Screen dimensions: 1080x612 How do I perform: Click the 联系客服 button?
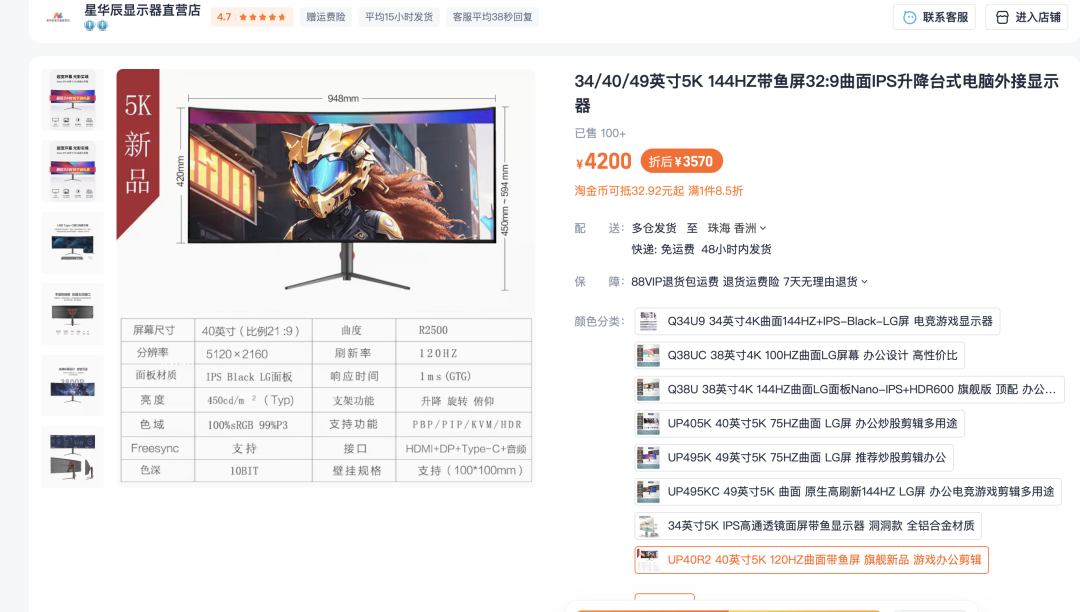pos(934,17)
